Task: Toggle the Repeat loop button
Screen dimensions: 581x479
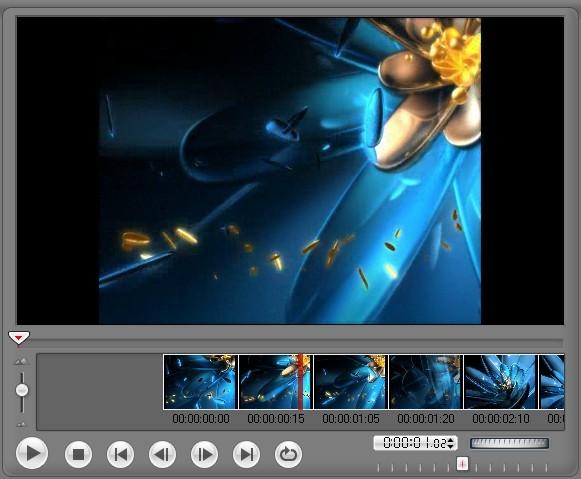Action: point(289,454)
